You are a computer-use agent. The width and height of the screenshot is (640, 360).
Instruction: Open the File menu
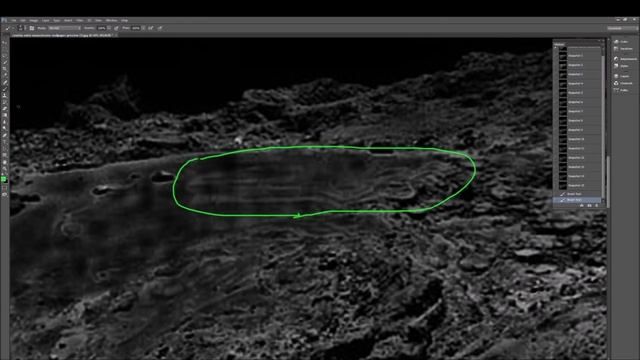[13, 20]
